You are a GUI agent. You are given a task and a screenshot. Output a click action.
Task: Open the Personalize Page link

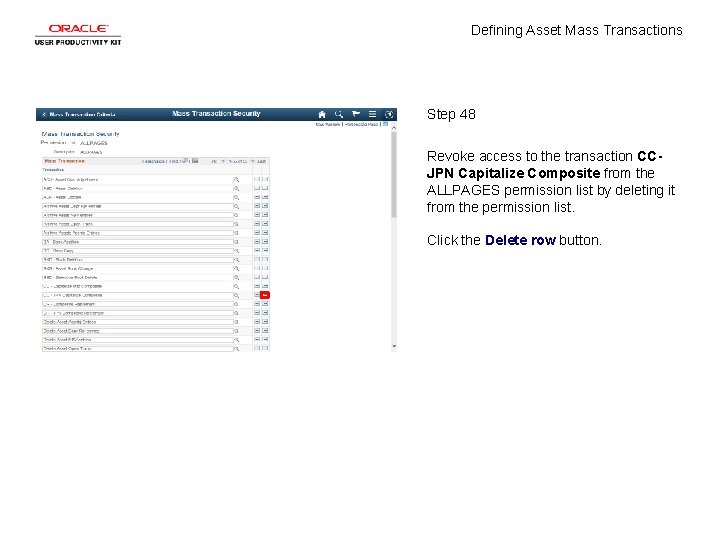pos(362,124)
